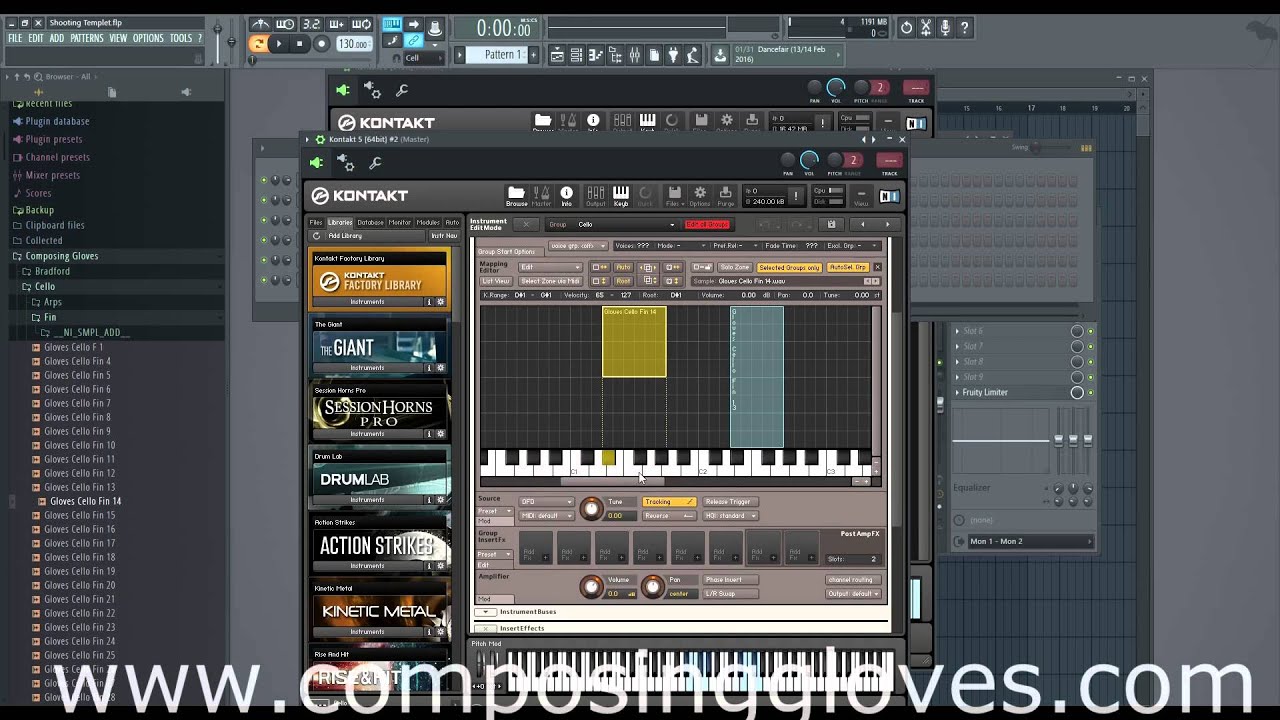Open the PATTERNS menu

point(87,38)
